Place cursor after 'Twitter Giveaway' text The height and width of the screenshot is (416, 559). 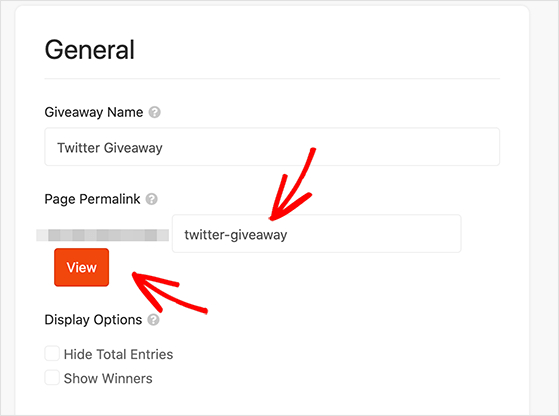tap(164, 148)
